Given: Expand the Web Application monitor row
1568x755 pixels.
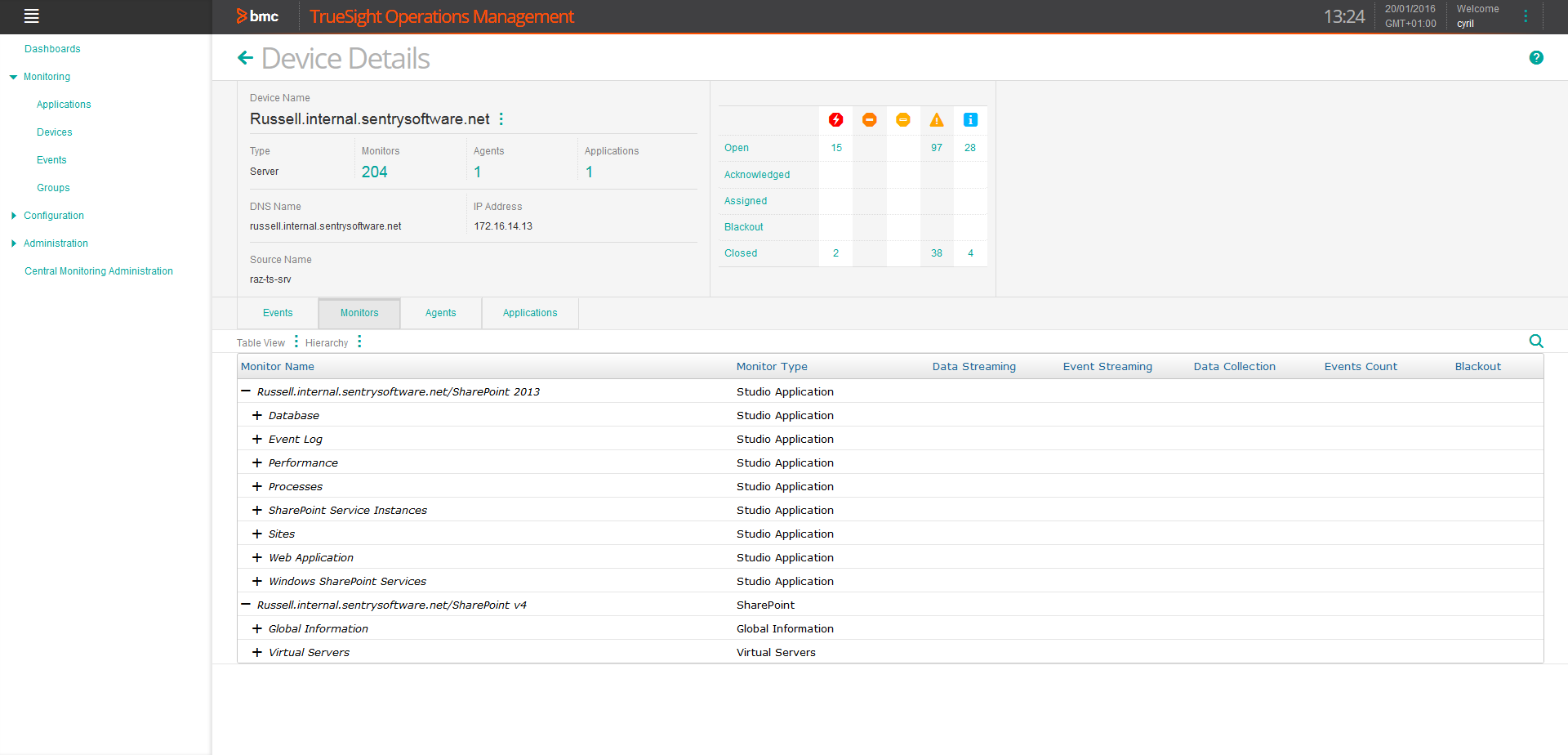Looking at the screenshot, I should (x=257, y=557).
